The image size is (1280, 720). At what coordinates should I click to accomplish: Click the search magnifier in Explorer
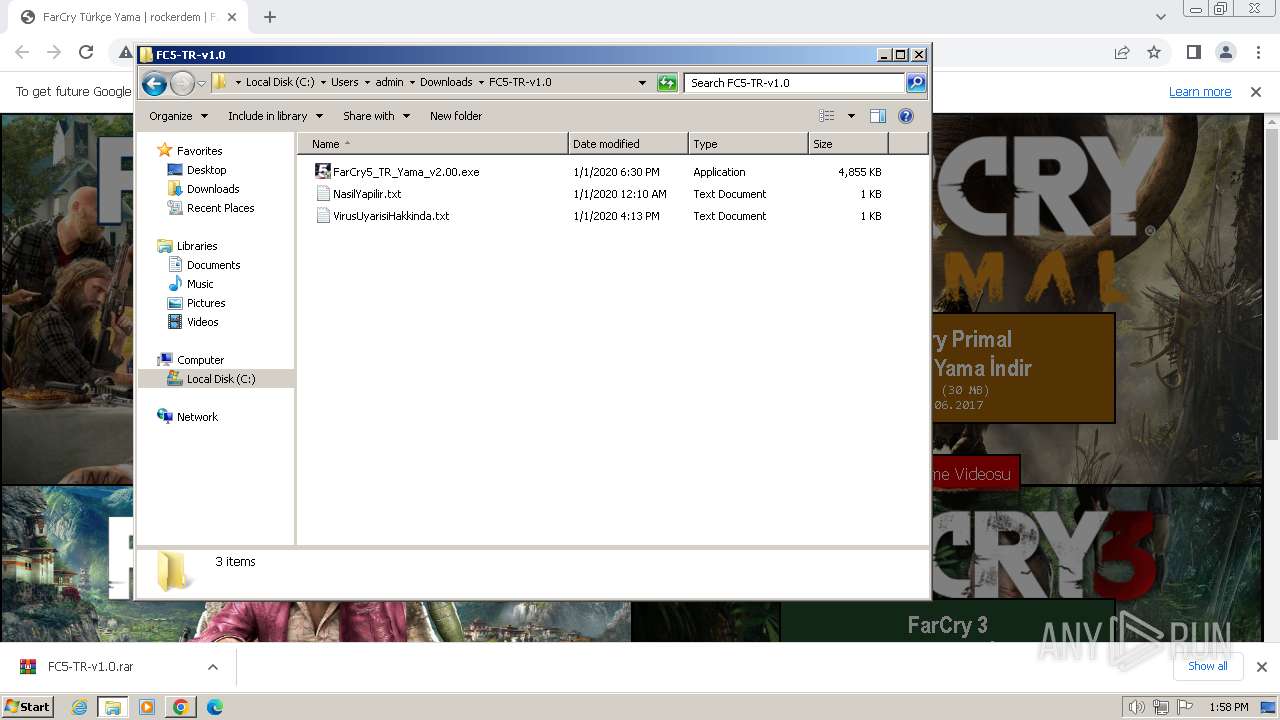tap(915, 83)
